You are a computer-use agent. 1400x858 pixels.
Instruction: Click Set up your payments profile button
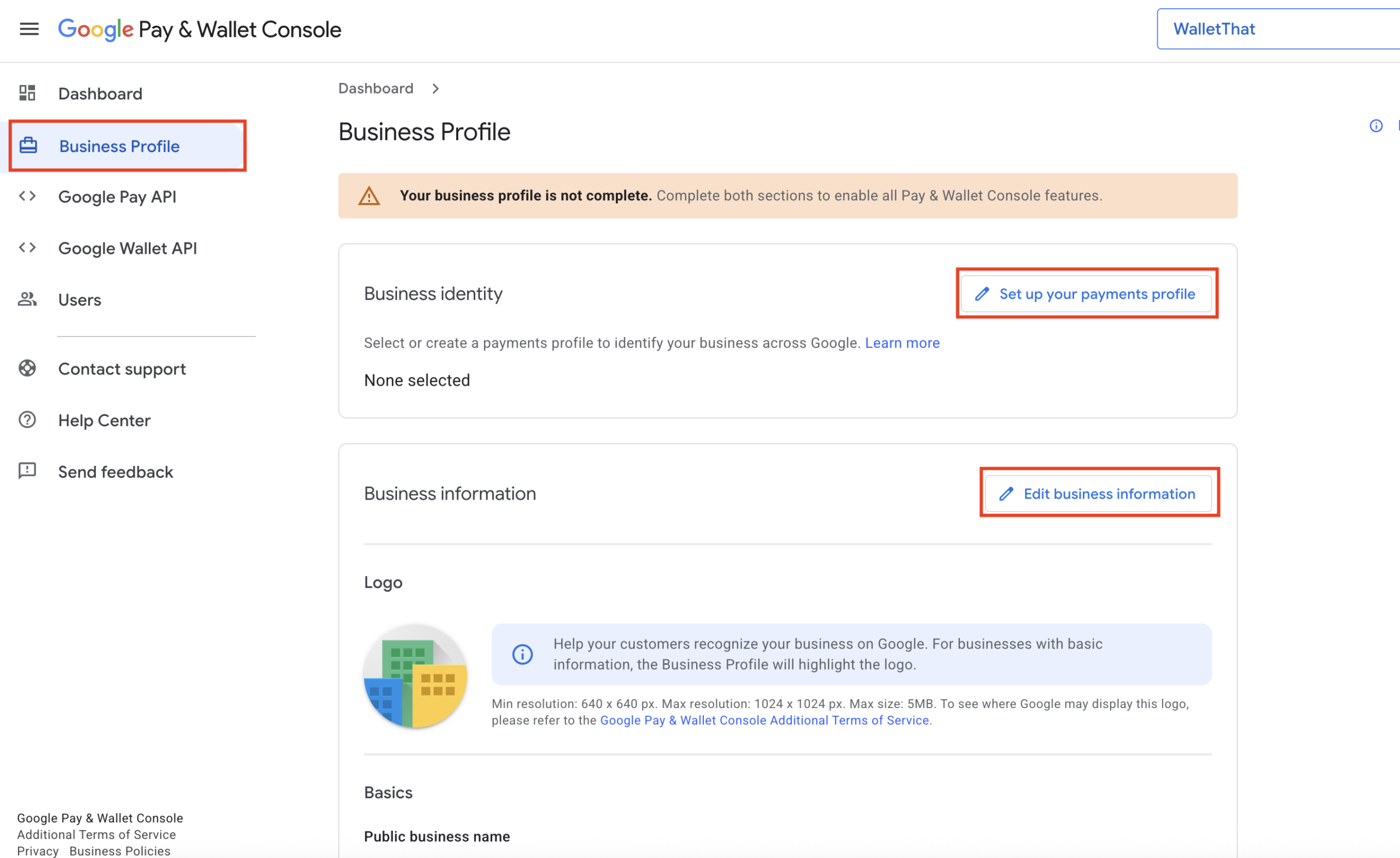point(1086,294)
